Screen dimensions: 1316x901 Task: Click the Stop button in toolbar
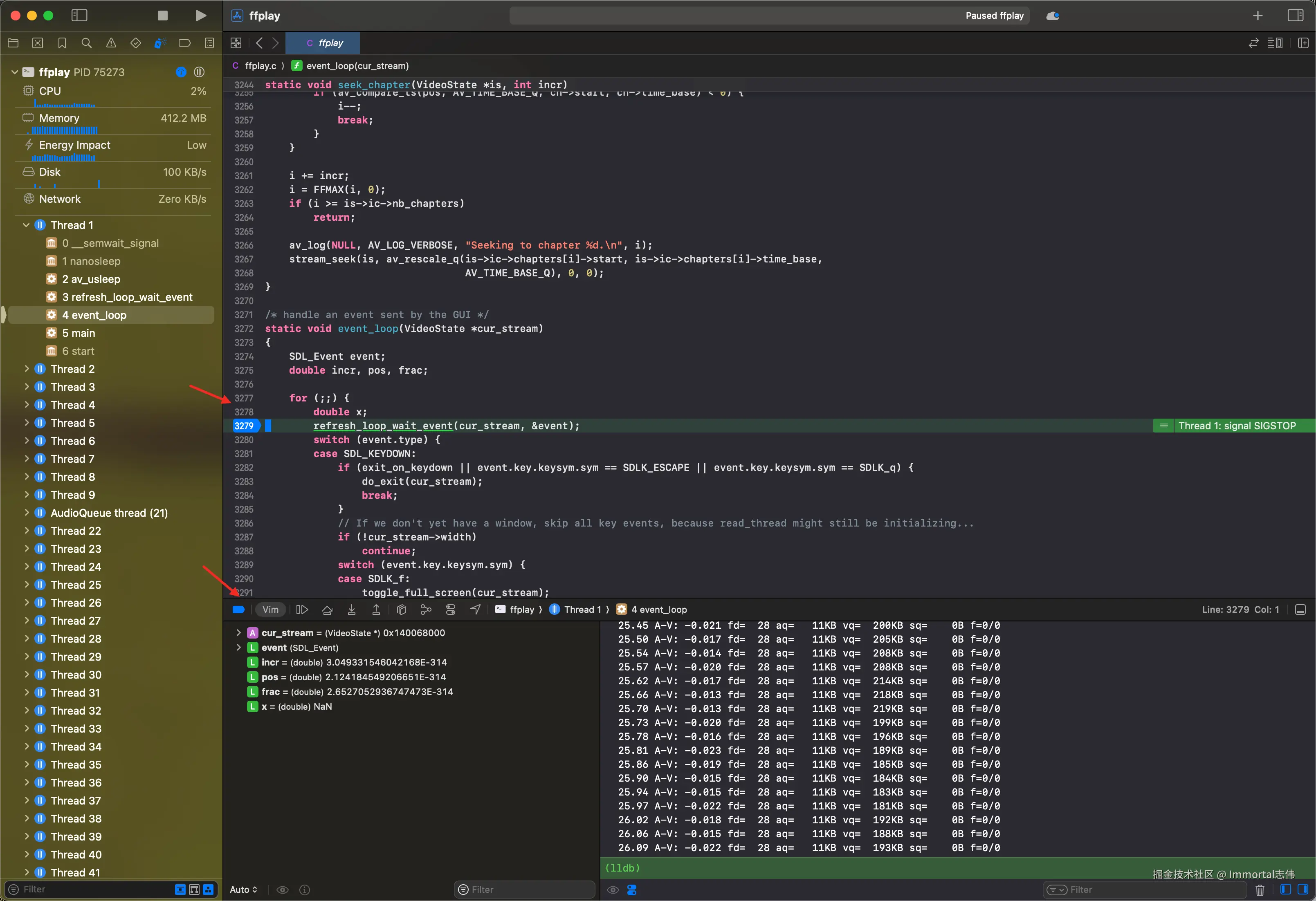(x=162, y=15)
